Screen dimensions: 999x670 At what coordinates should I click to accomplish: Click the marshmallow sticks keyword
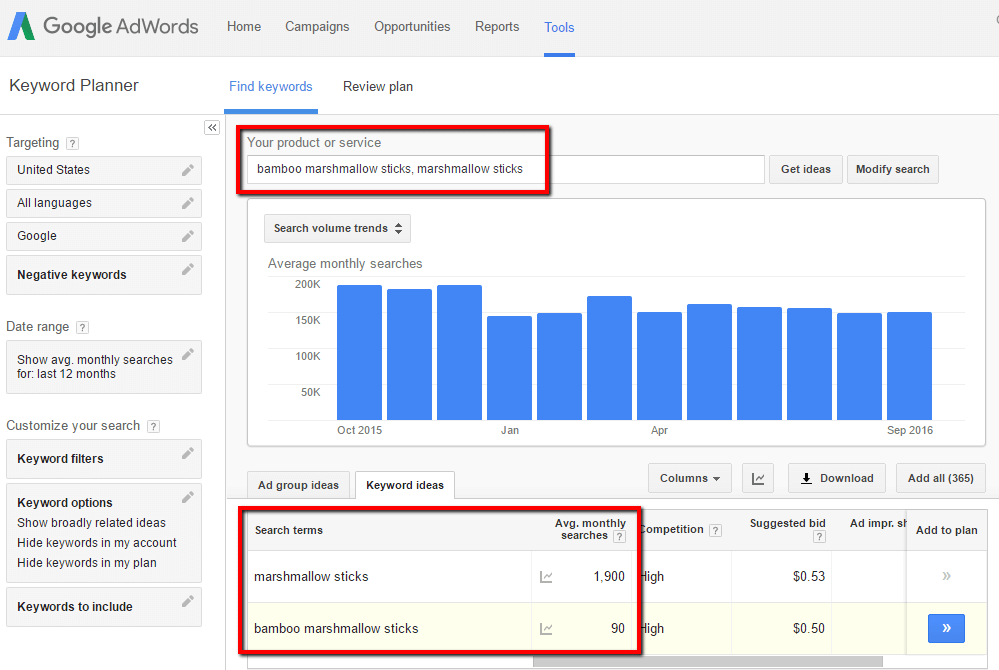(x=311, y=577)
